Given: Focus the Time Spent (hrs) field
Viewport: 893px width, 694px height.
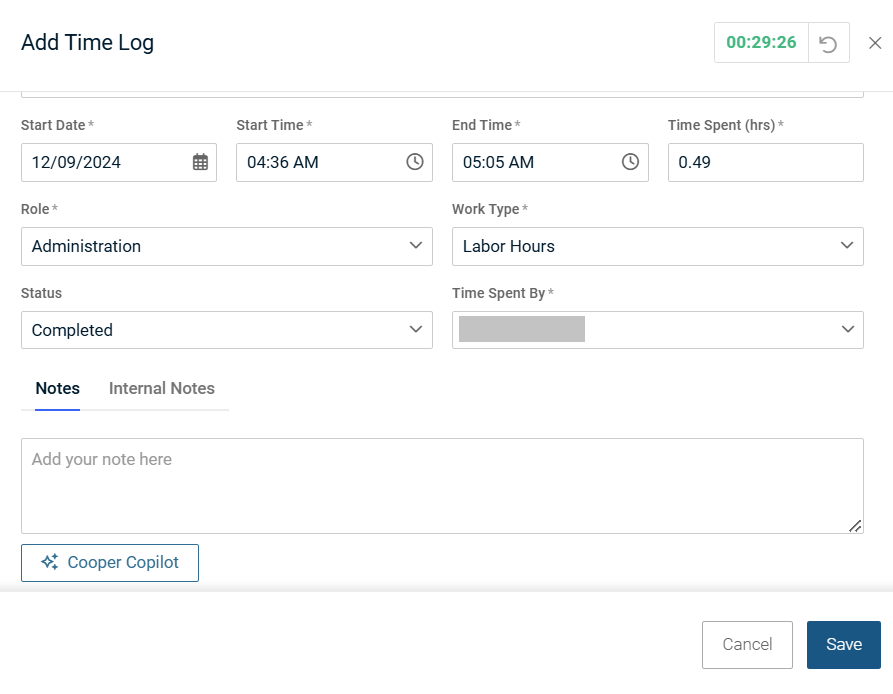Looking at the screenshot, I should pos(765,162).
